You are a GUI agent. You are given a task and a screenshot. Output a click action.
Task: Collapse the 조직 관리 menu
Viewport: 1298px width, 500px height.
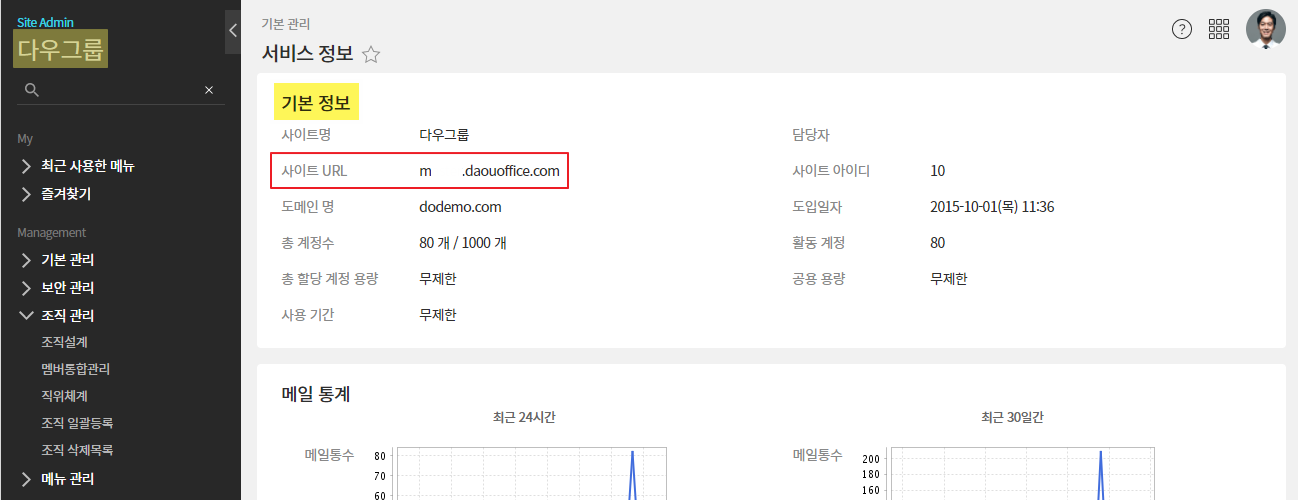point(68,316)
